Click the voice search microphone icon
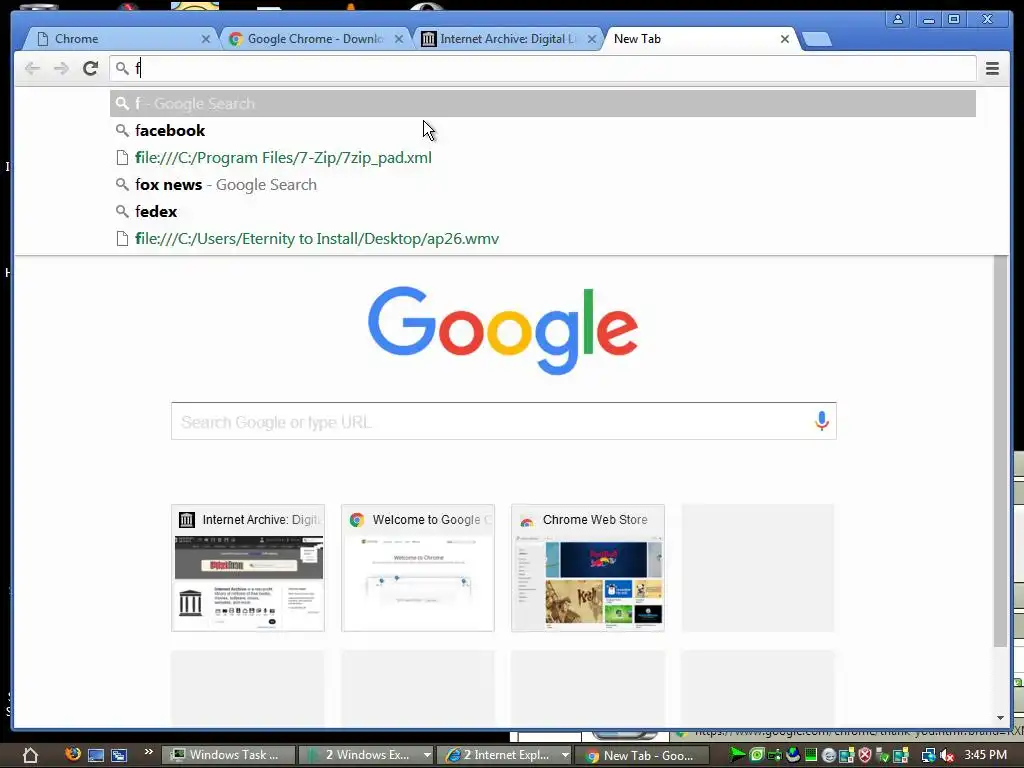 tap(822, 421)
